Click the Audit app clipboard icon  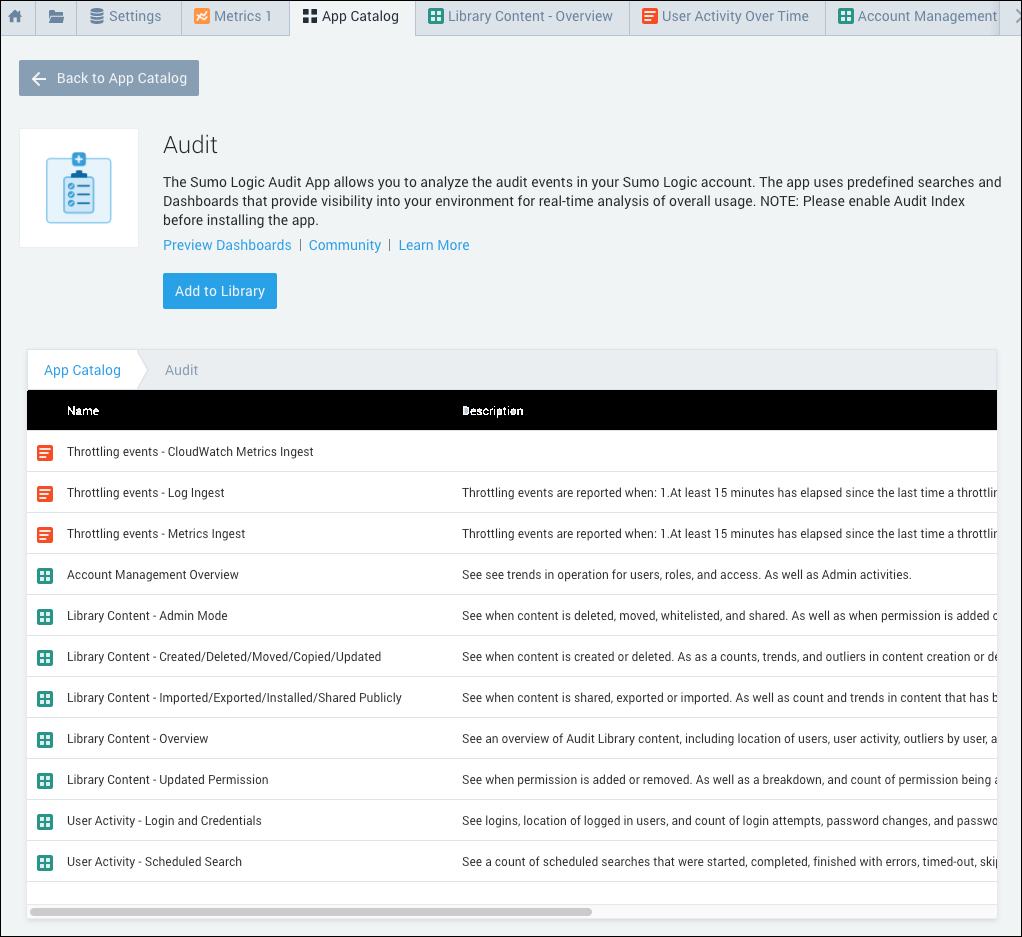click(79, 188)
